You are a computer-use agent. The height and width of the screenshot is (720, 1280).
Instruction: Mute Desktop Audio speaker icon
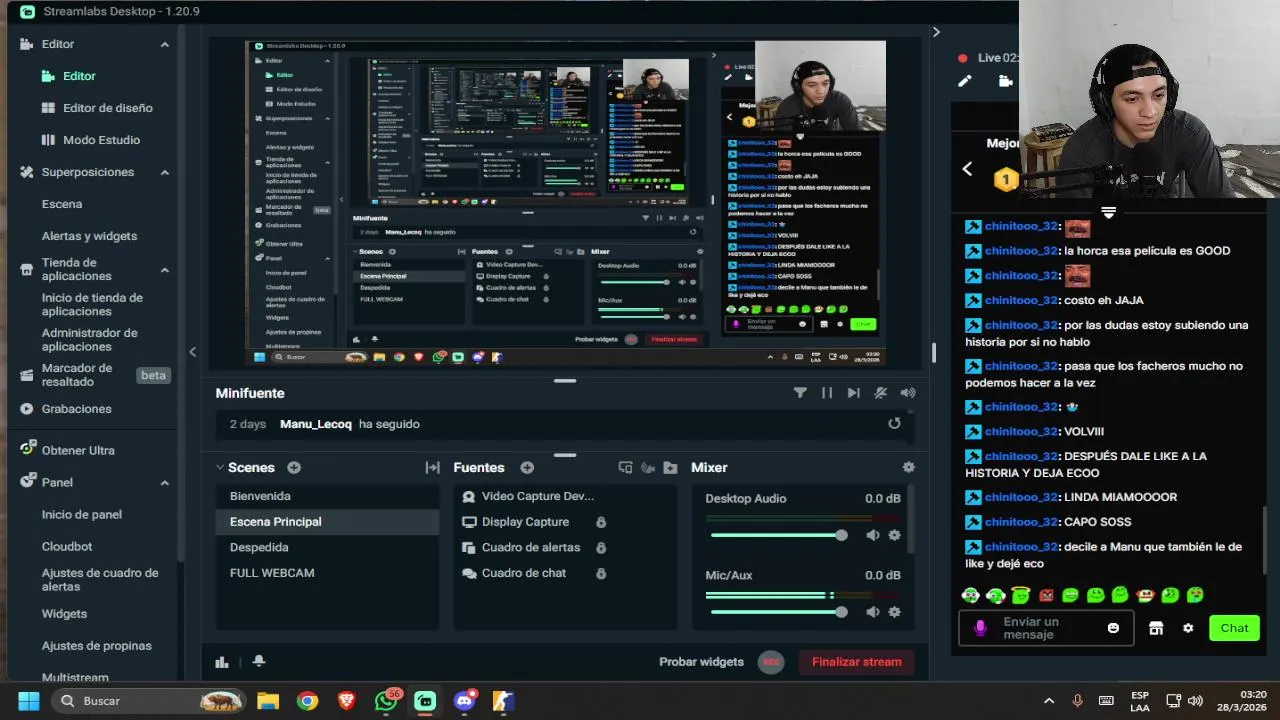coord(873,535)
